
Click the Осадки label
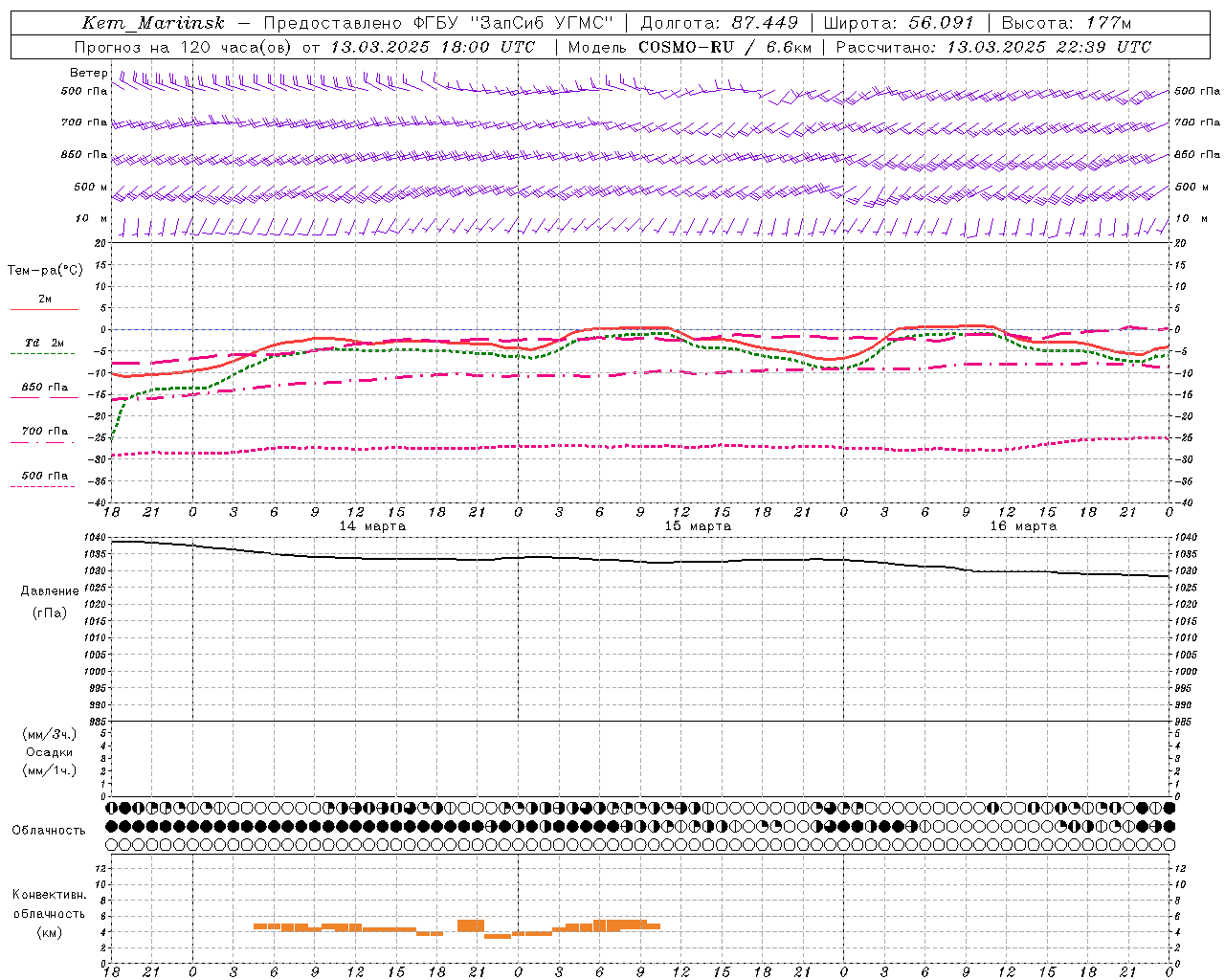(x=50, y=752)
